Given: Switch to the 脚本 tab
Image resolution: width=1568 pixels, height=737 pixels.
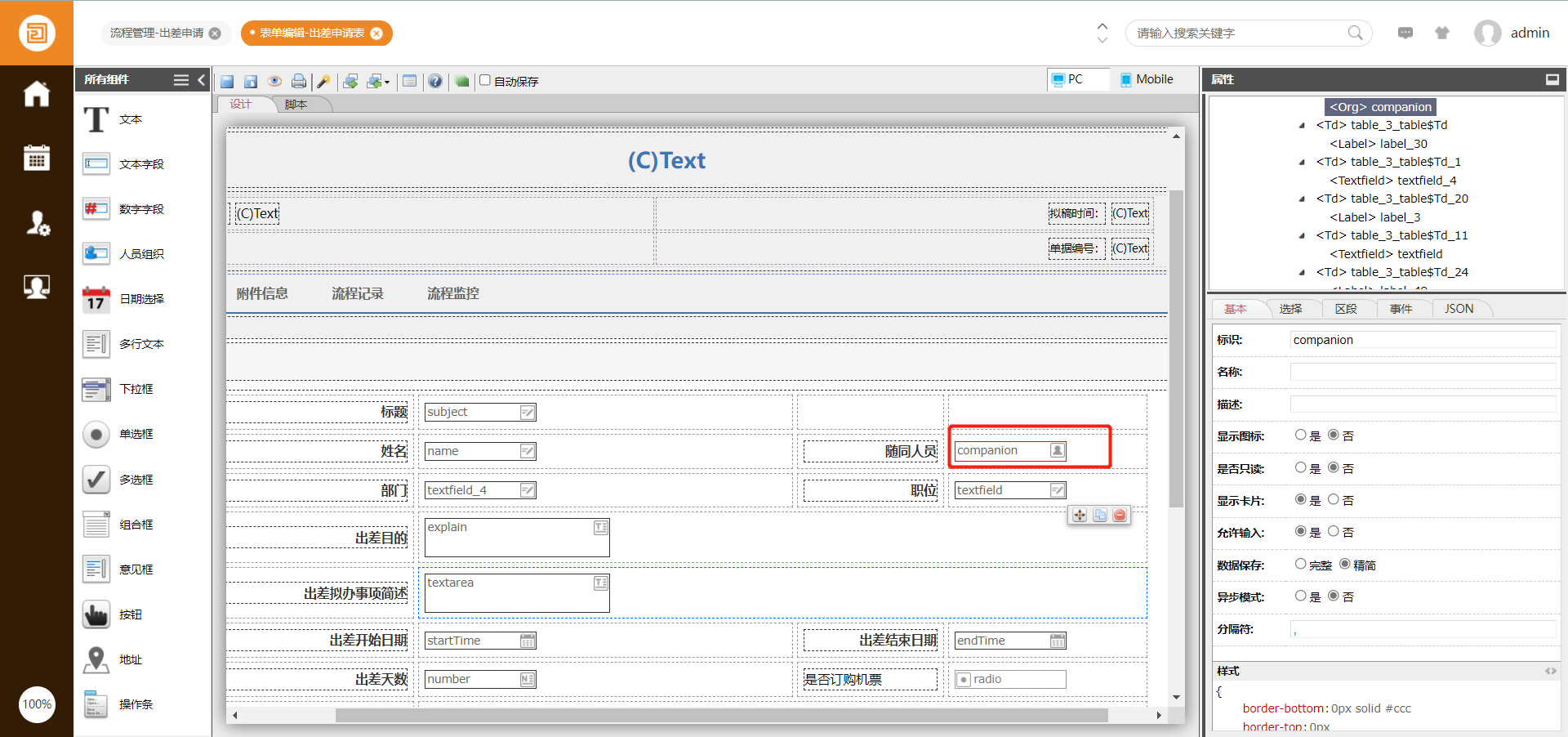Looking at the screenshot, I should coord(296,105).
